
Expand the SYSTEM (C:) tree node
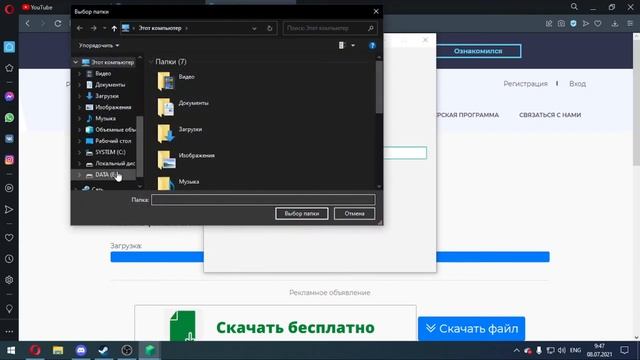point(80,152)
